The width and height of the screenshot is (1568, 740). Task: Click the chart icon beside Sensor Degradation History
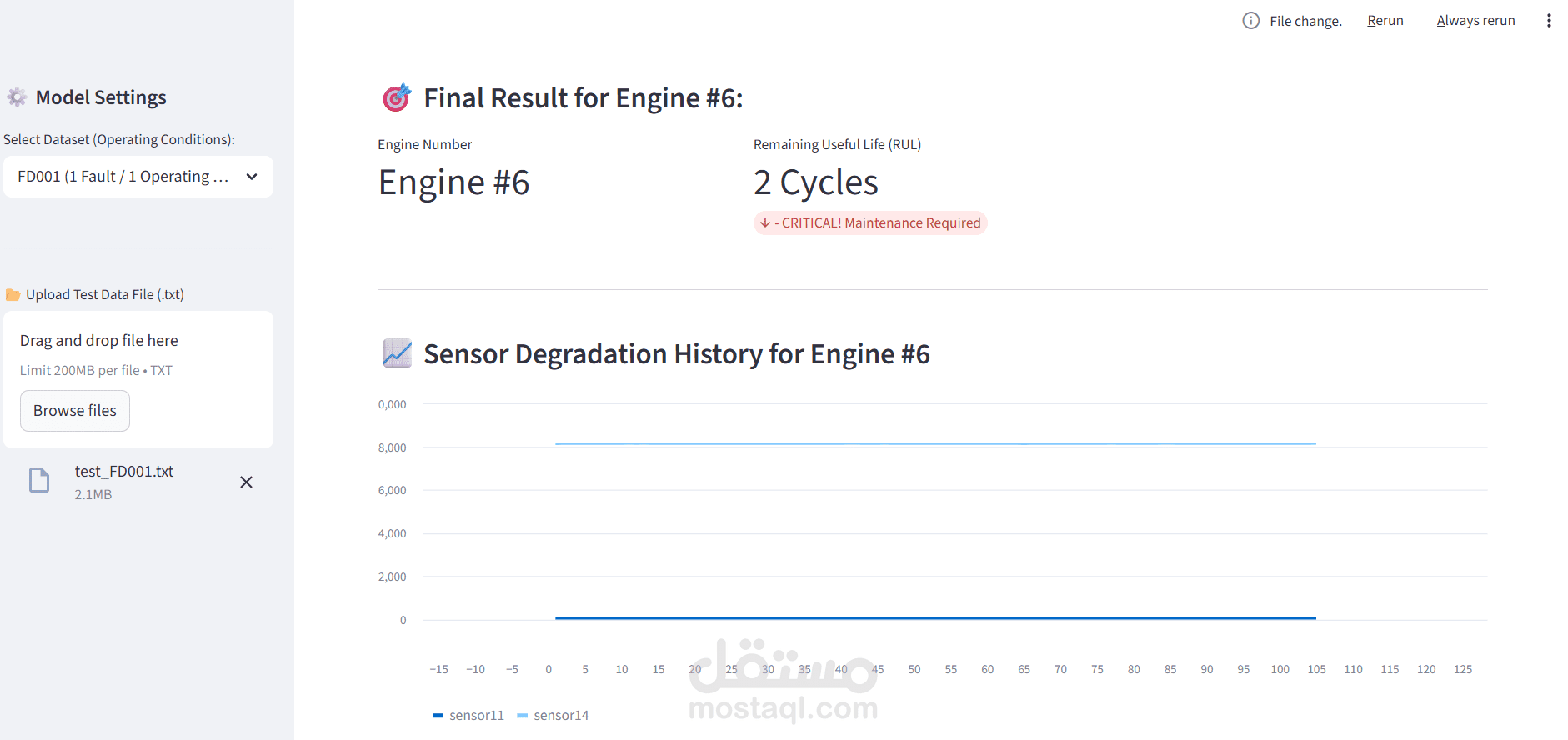397,353
